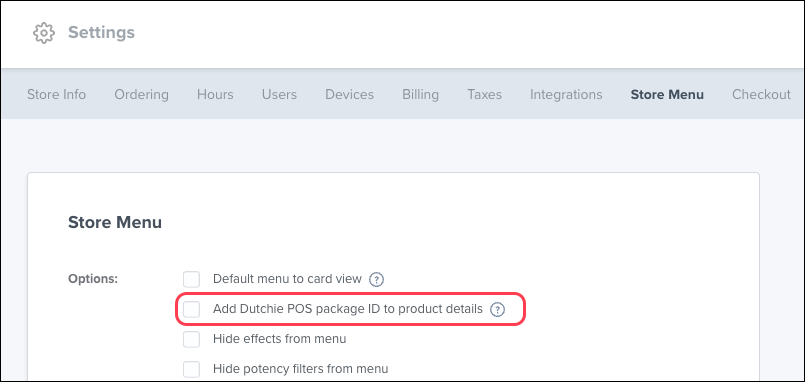Click the 'Hide potency filters from menu' label text
This screenshot has width=805, height=382.
300,369
